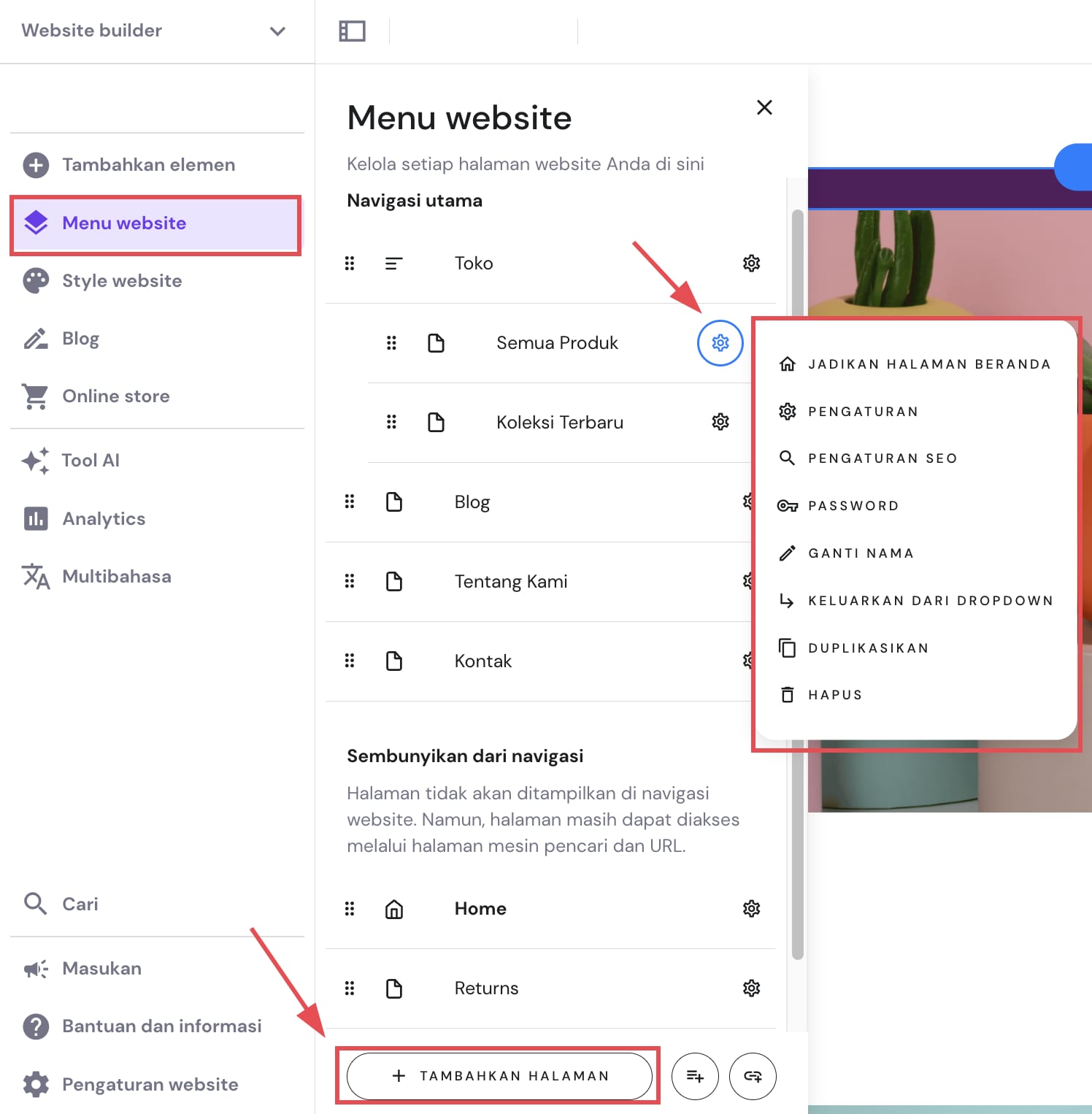Open Tambahkan elemen in sidebar

coord(148,165)
